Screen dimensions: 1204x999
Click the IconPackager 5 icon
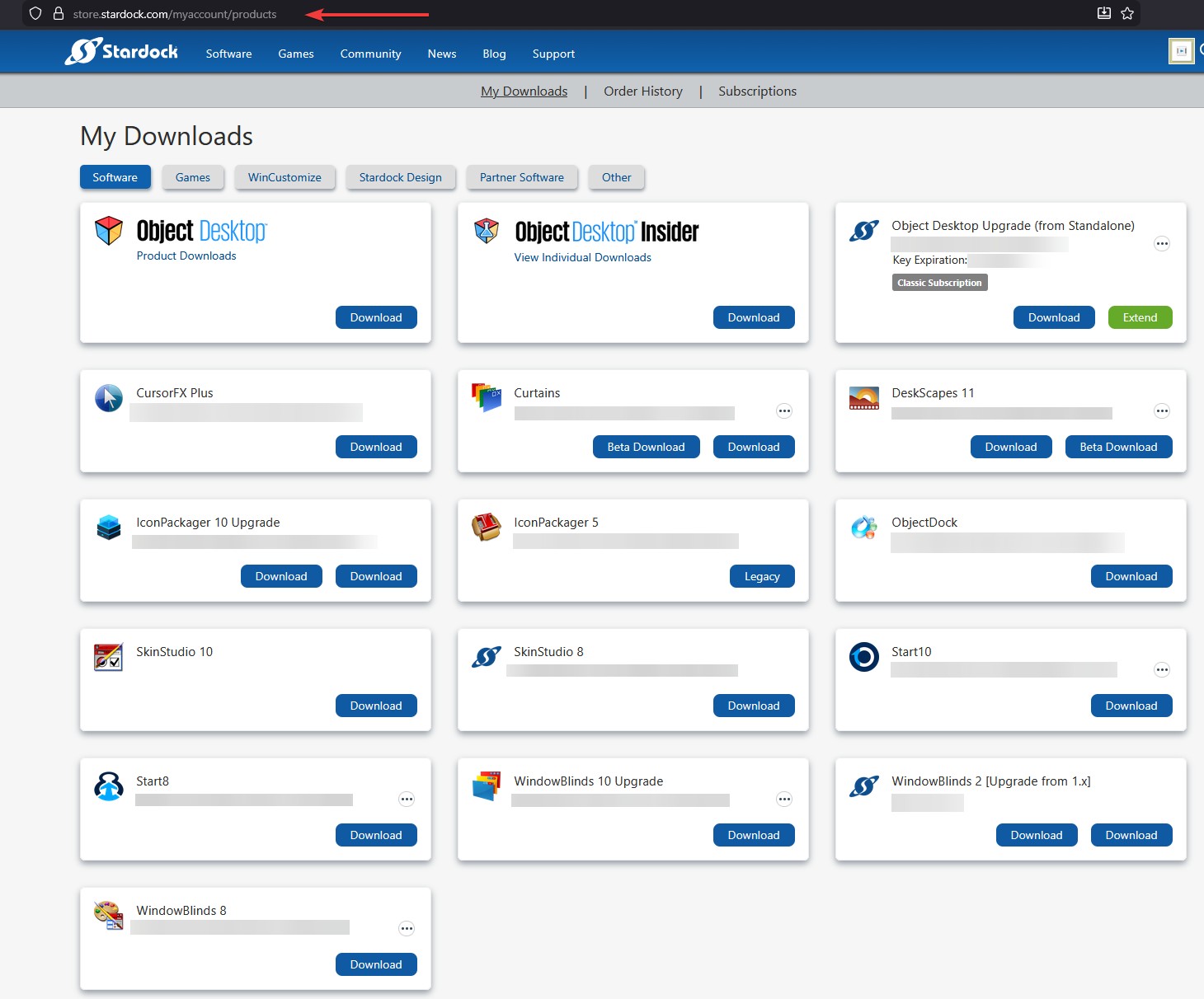(x=486, y=528)
